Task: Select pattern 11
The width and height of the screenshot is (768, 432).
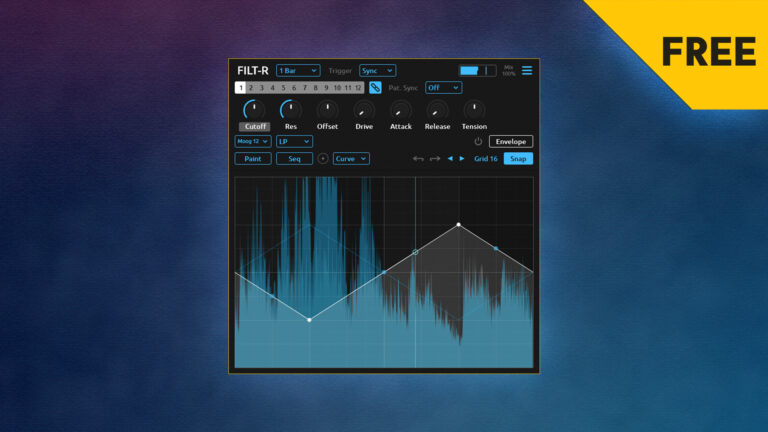Action: tap(348, 88)
